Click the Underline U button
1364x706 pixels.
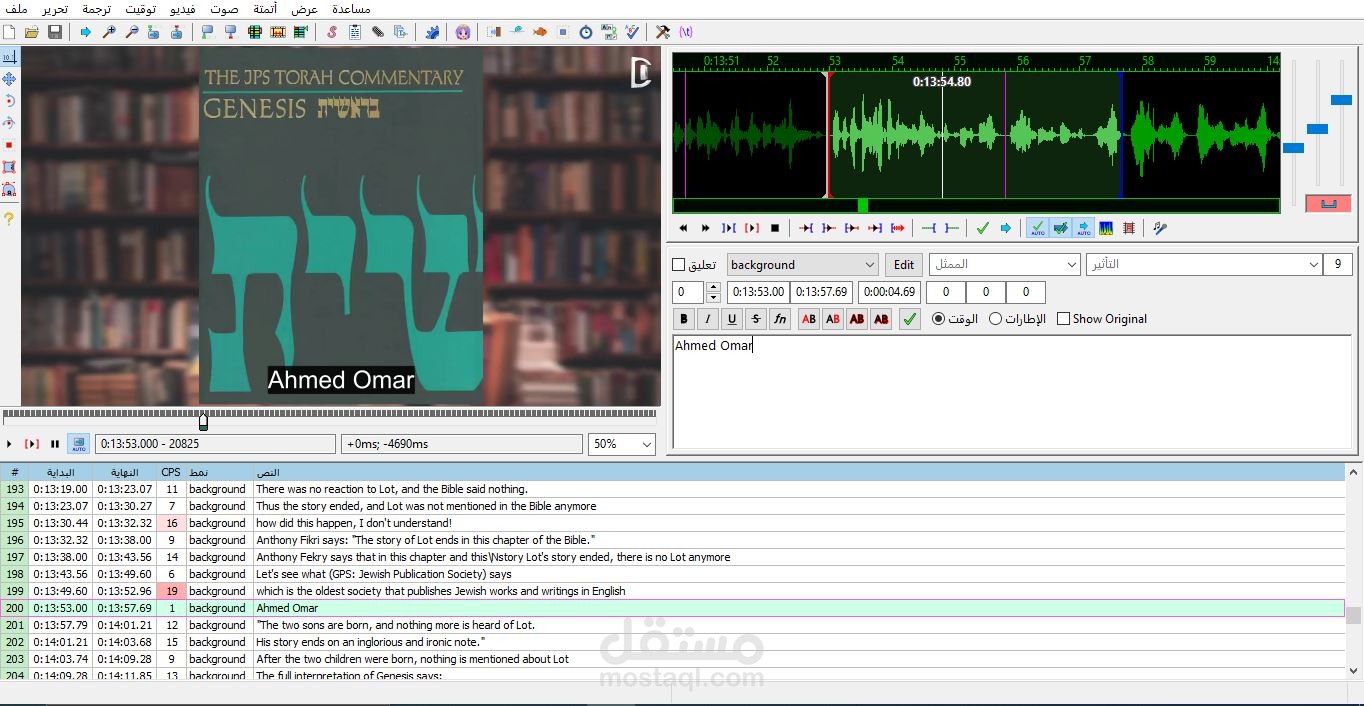pos(732,319)
